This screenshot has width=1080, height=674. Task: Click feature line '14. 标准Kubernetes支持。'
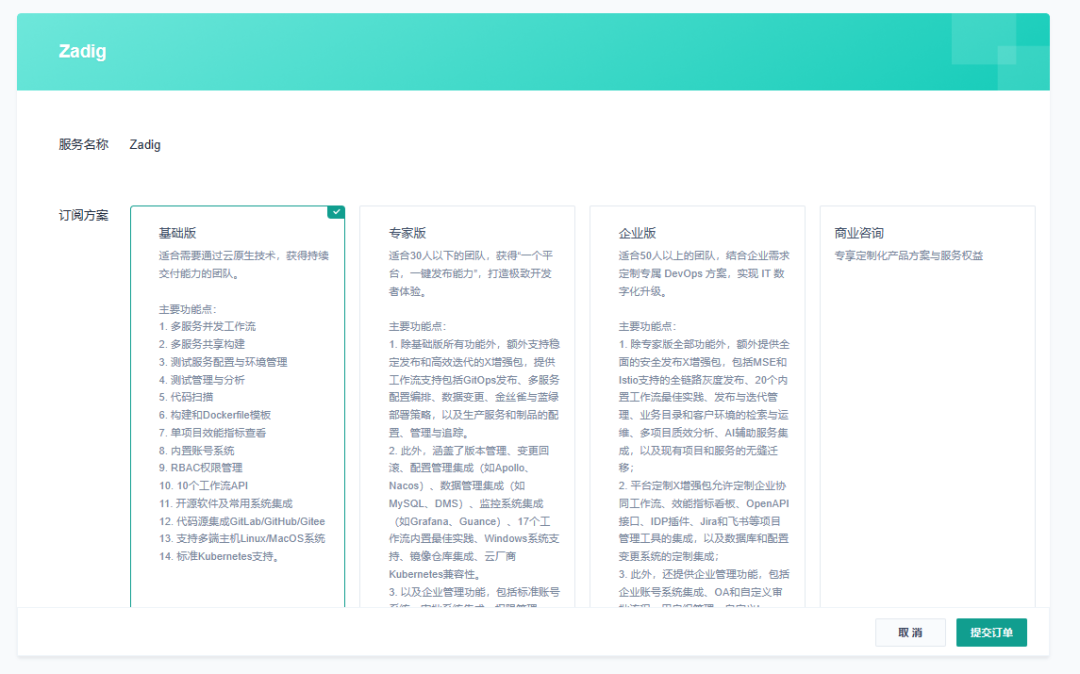(220, 557)
